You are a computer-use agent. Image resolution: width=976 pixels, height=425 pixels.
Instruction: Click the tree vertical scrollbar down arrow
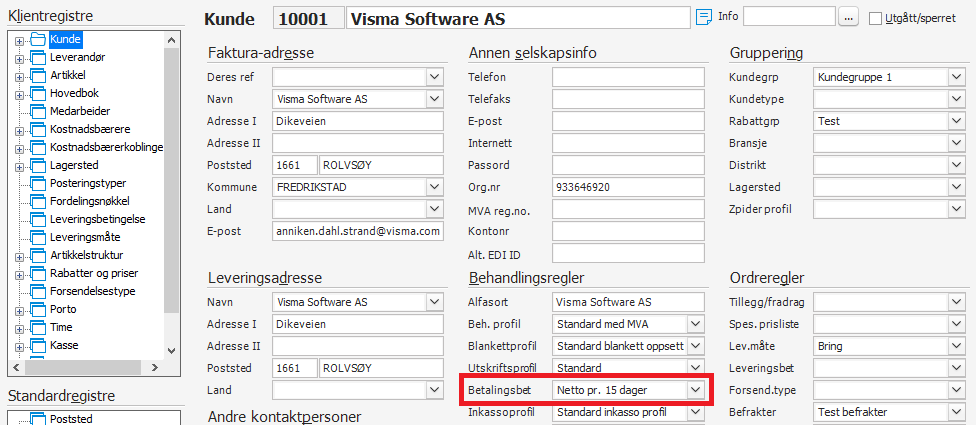(x=172, y=352)
